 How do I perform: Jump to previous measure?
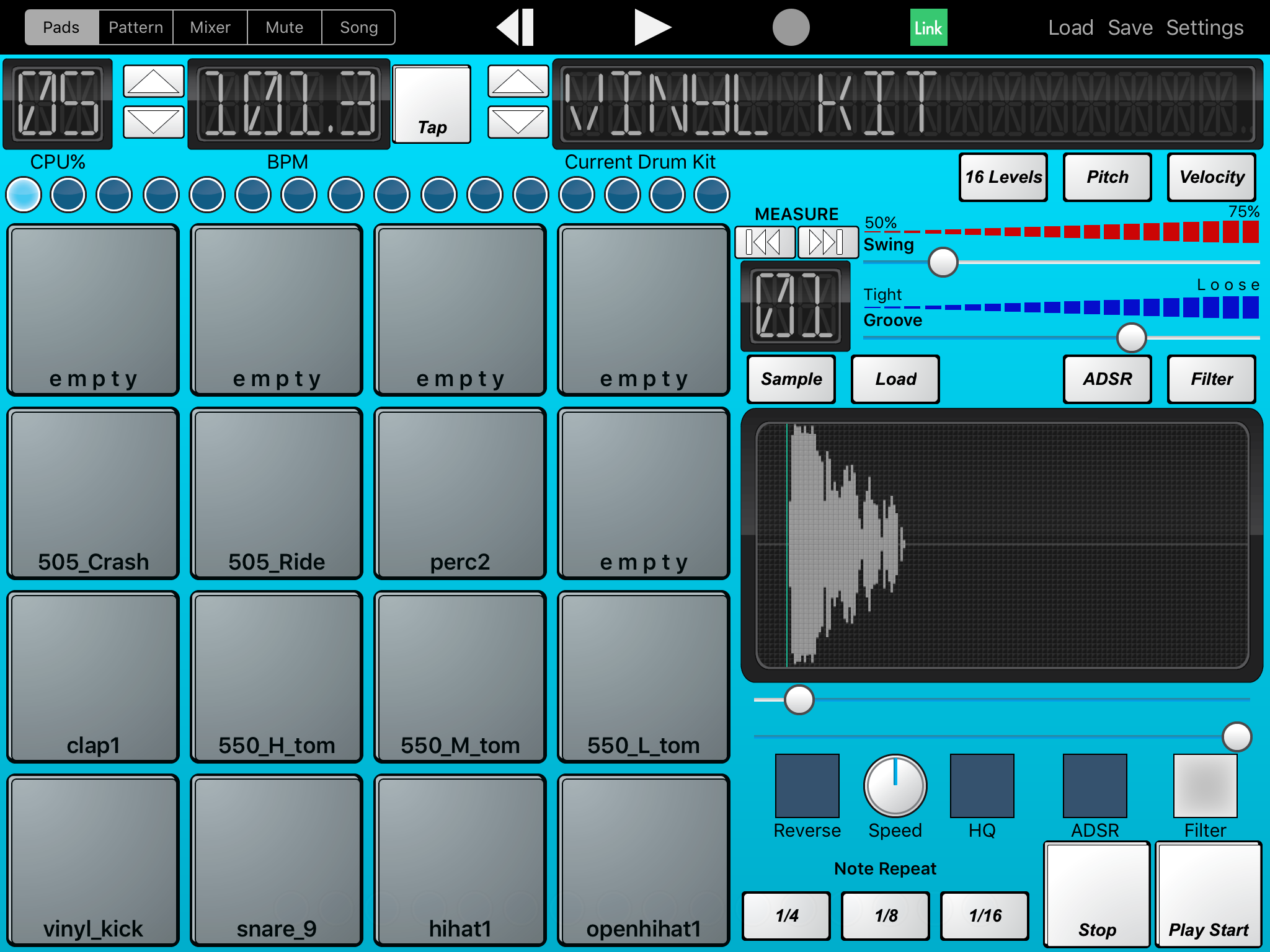(x=764, y=242)
